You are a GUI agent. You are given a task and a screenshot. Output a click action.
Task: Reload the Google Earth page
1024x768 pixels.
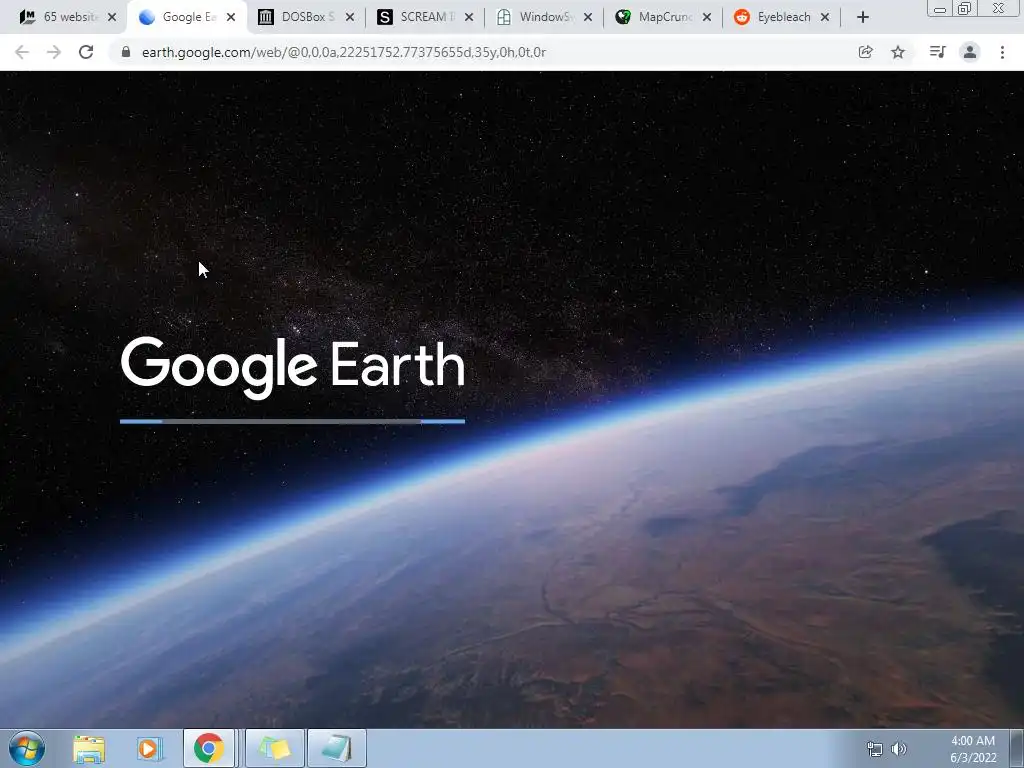[86, 52]
